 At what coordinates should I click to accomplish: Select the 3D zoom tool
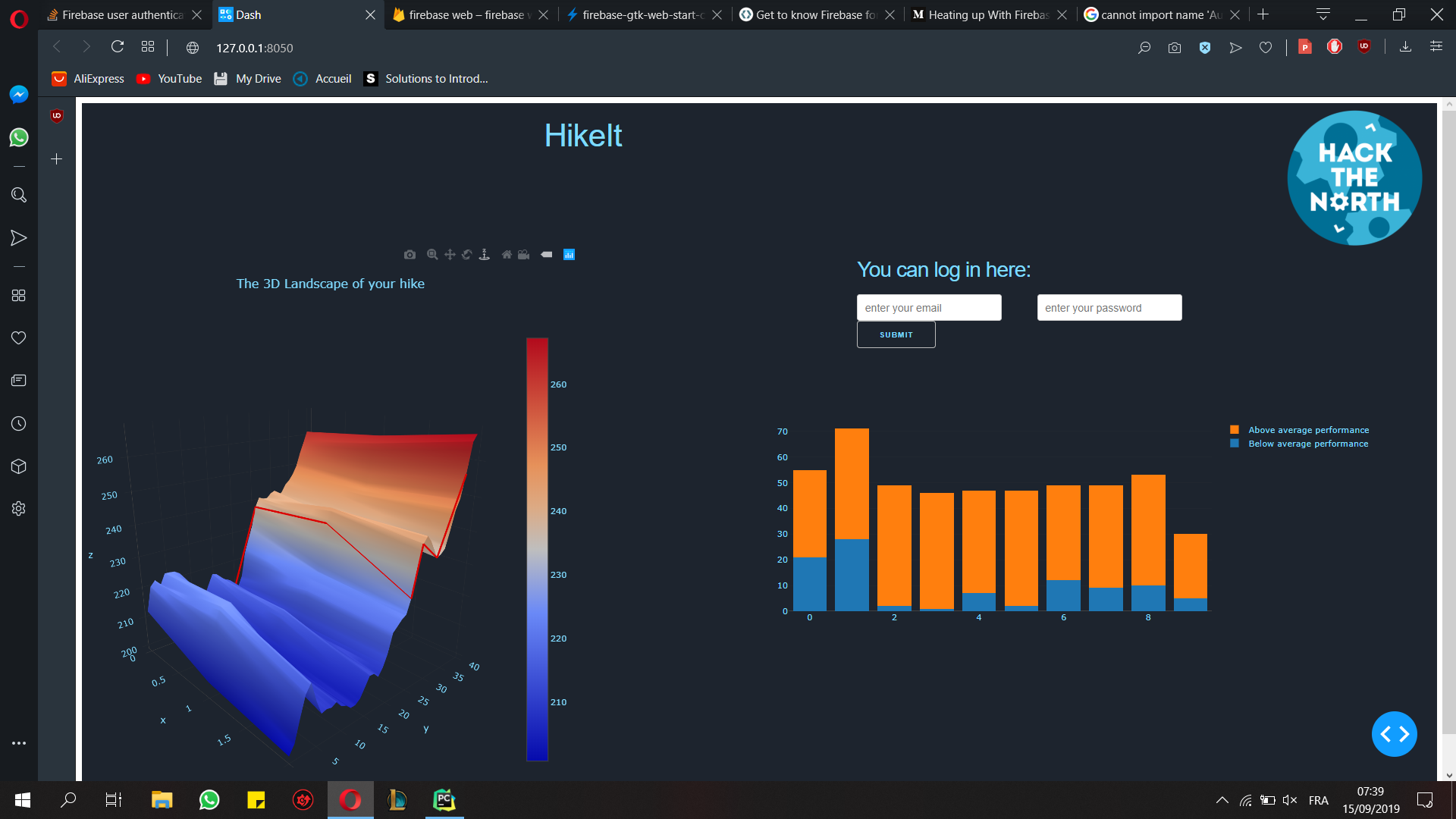pyautogui.click(x=431, y=255)
